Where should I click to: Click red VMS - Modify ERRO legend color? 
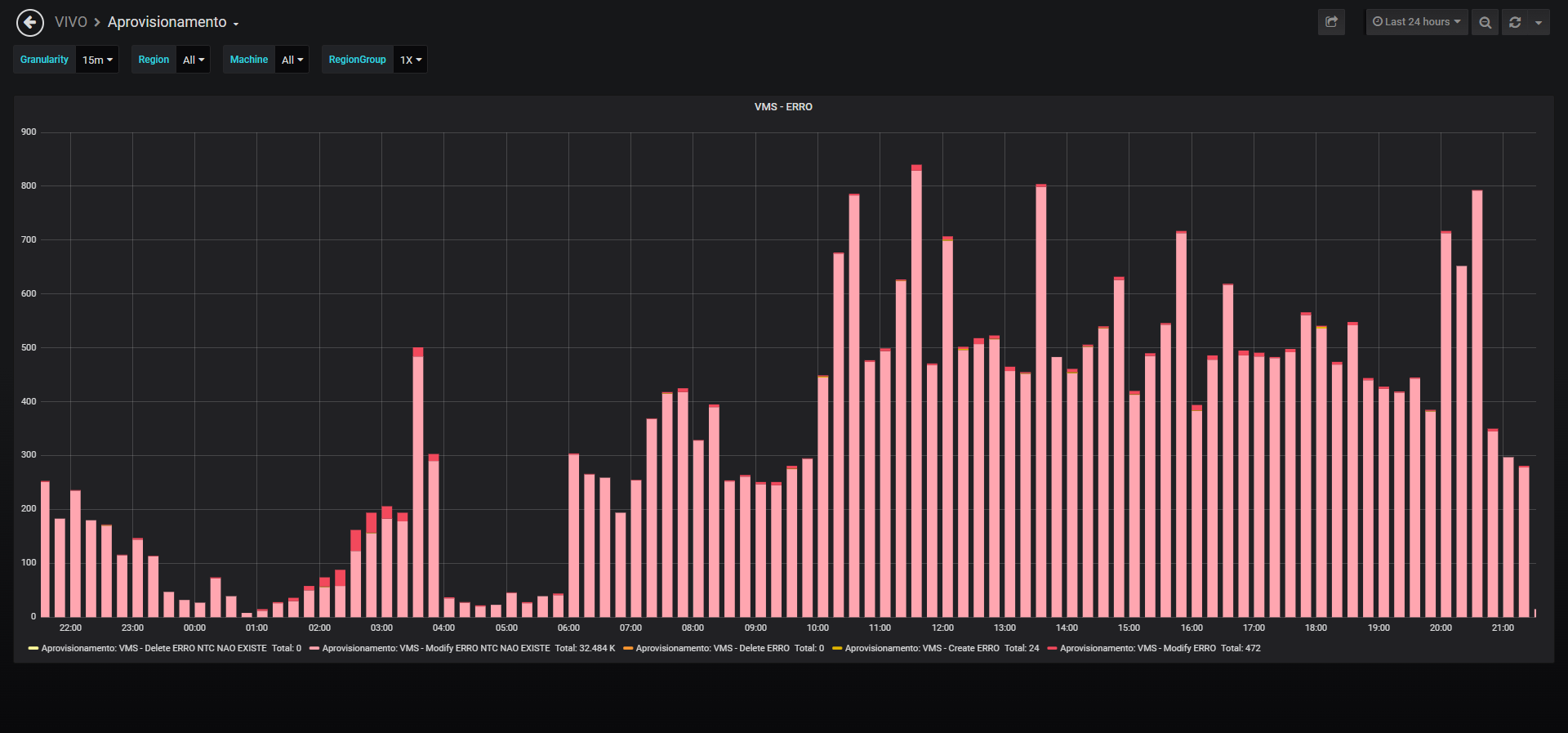(1053, 648)
